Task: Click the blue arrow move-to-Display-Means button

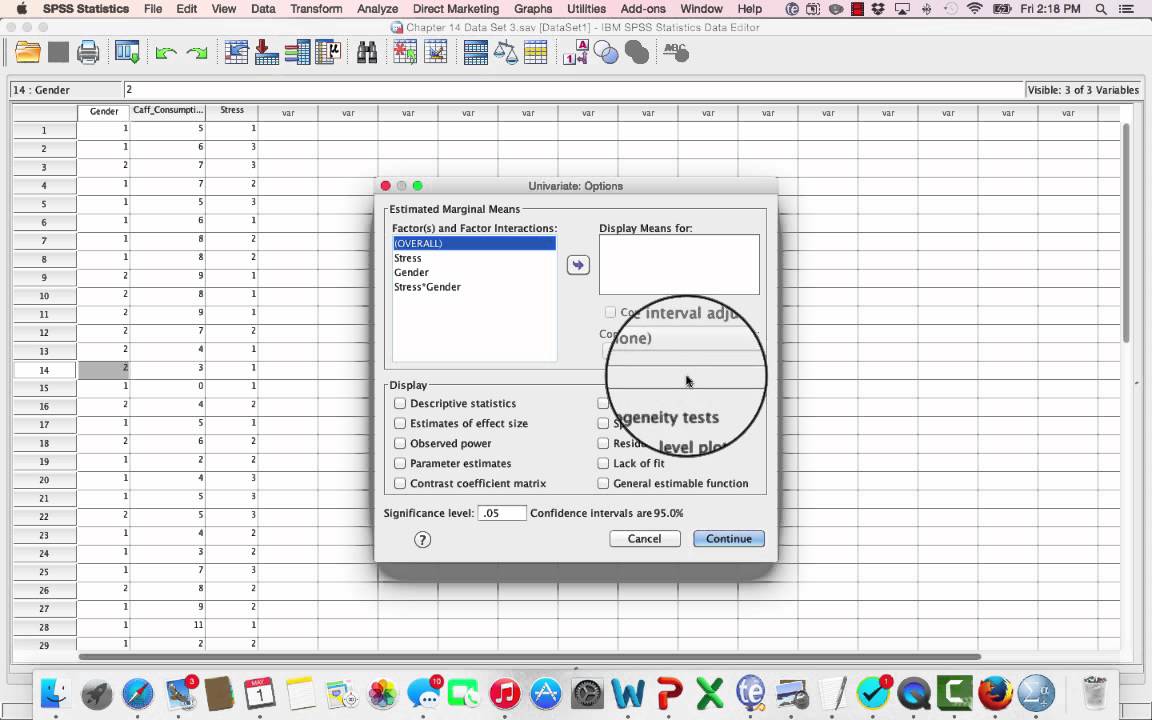Action: [x=578, y=265]
